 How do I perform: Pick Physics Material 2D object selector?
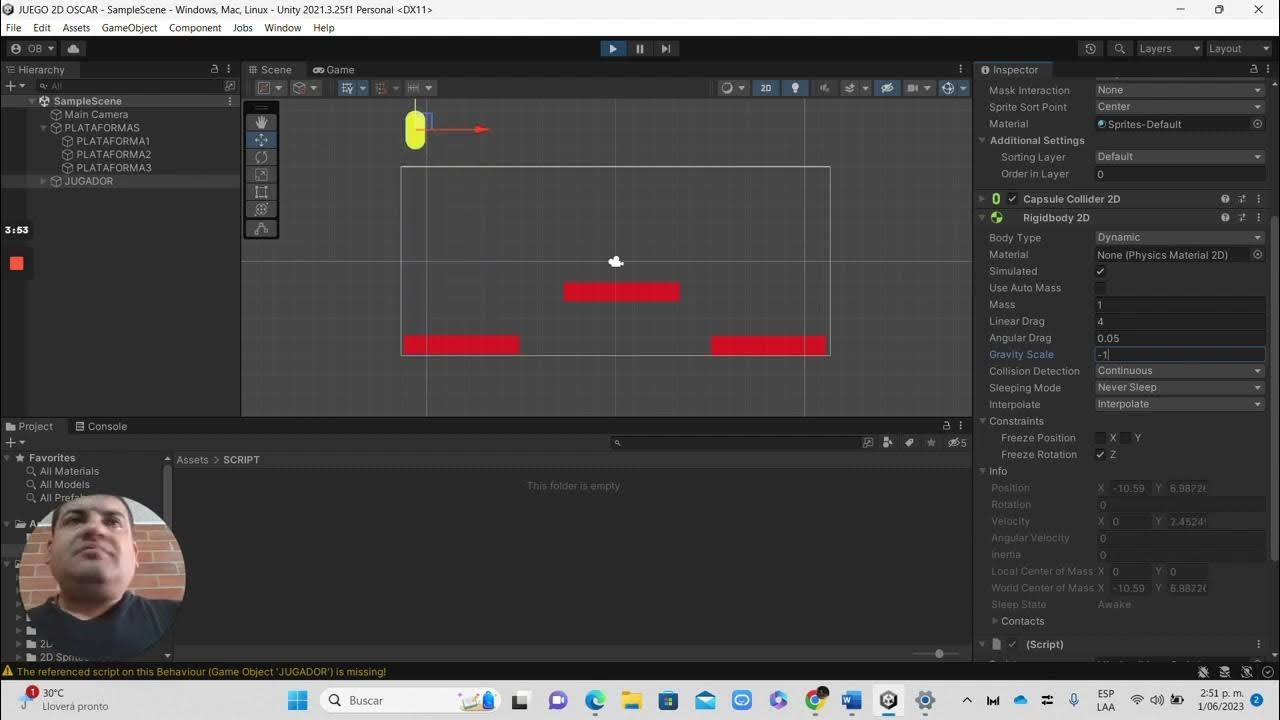[1258, 254]
